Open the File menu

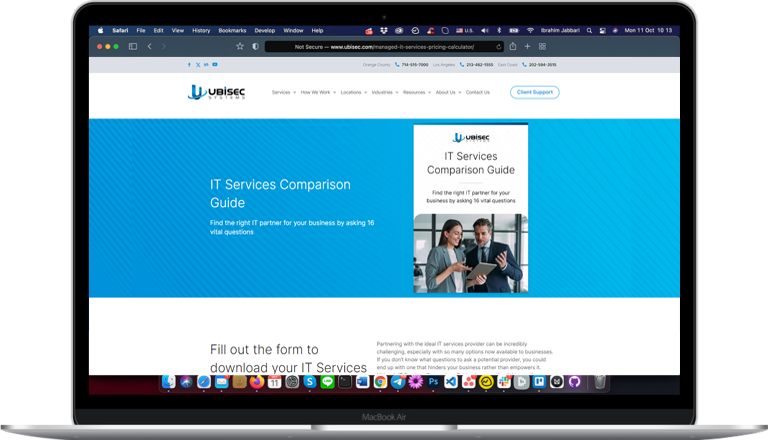click(x=141, y=30)
